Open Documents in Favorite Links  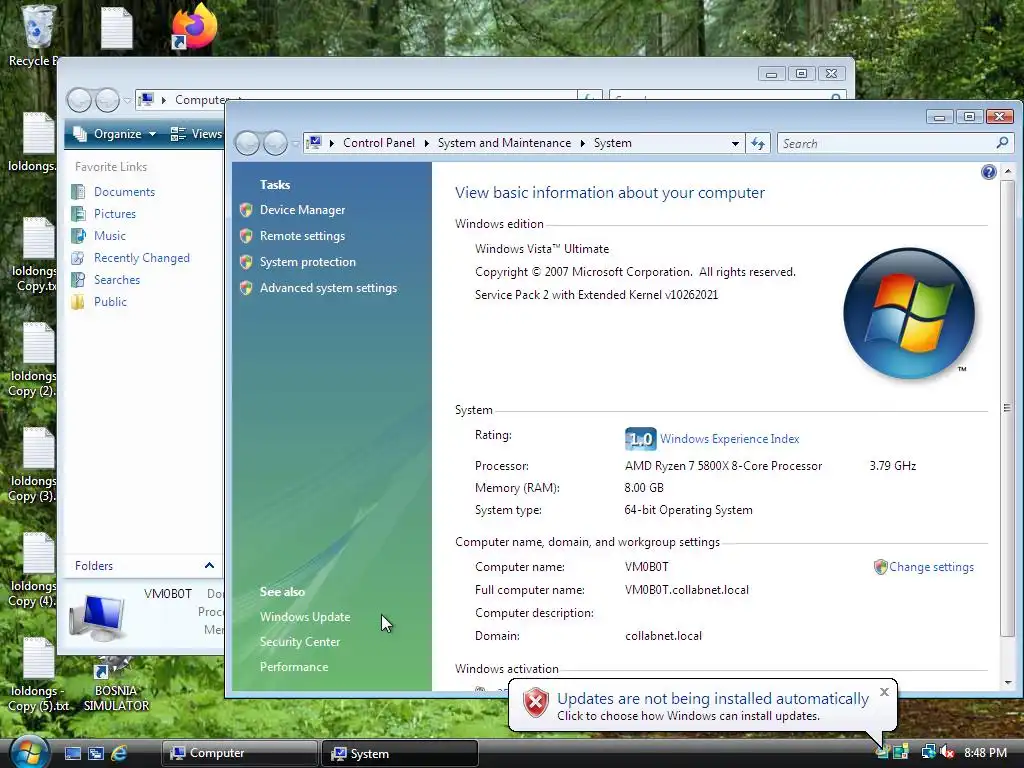pos(124,192)
